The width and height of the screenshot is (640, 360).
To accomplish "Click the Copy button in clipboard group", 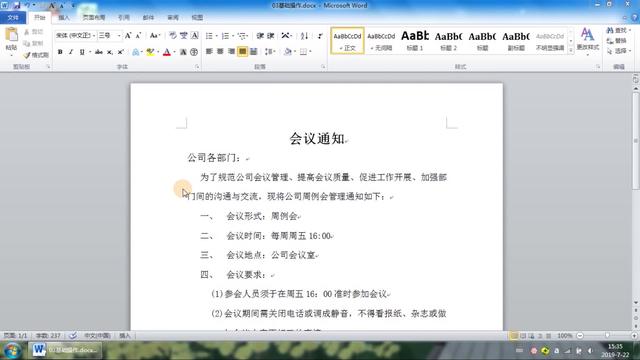I will (x=34, y=43).
